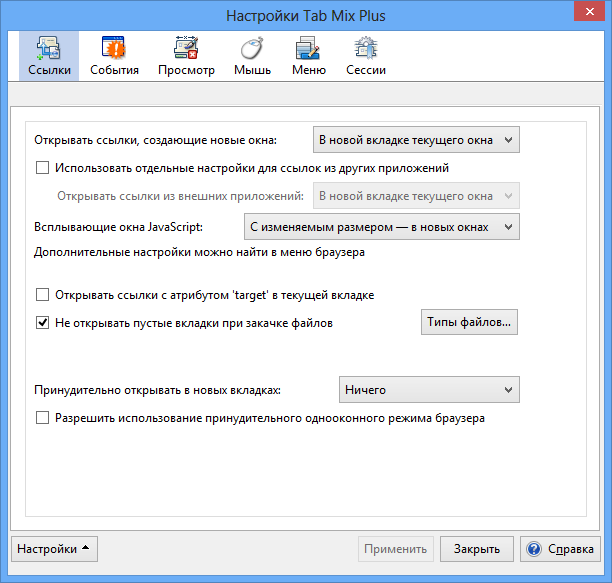Click the label 'Принудительно открывать в новых вкладках:'
Screen dimensions: 612x583
[x=157, y=389]
